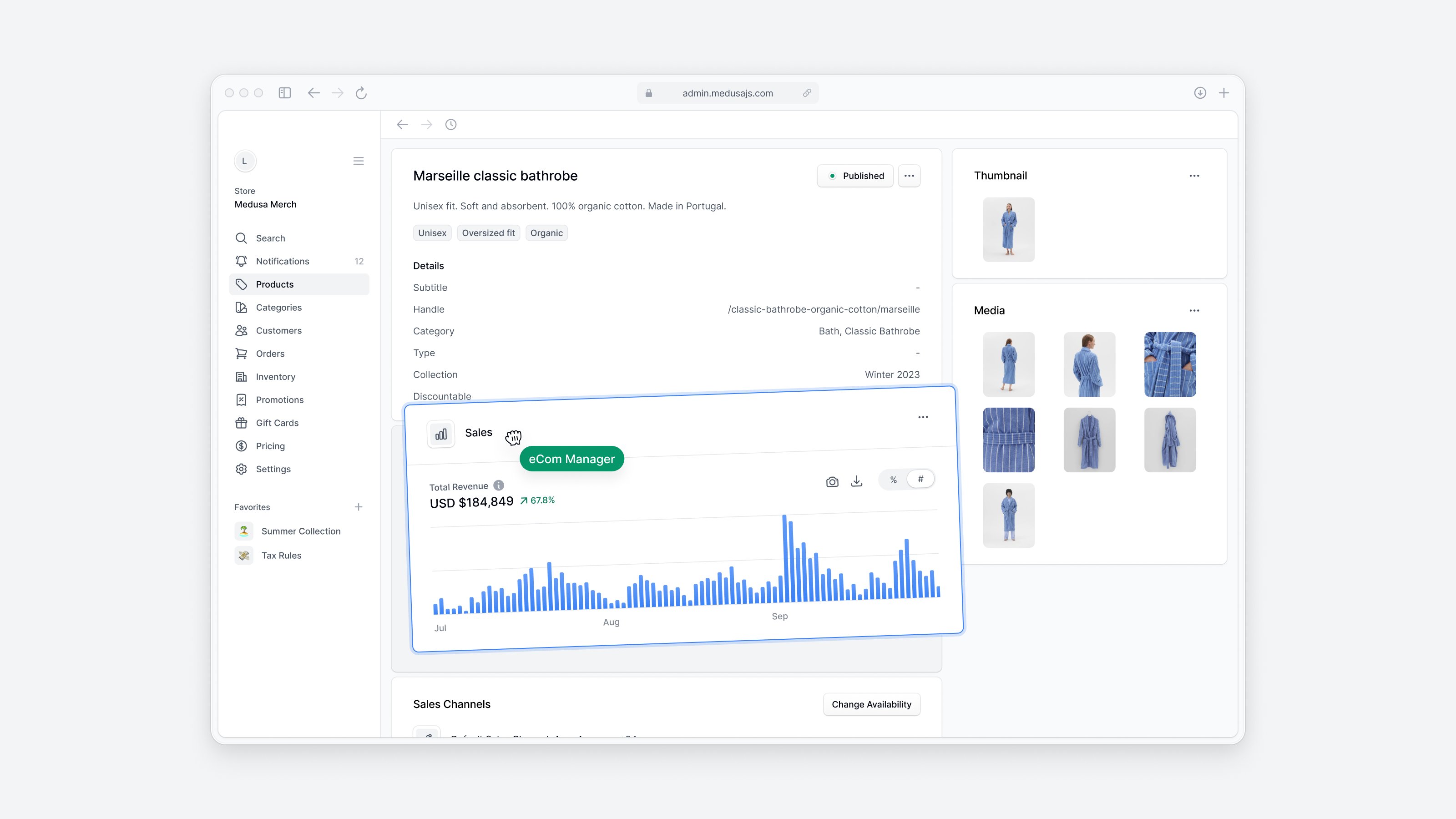Show Total Revenue info tooltip icon
The height and width of the screenshot is (819, 1456).
(x=499, y=485)
